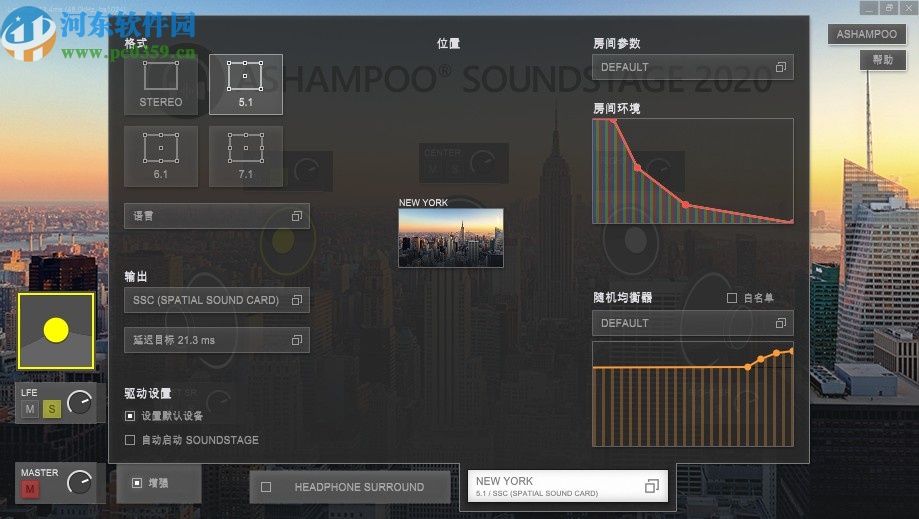Click the random equalizer bar graph
Image resolution: width=919 pixels, height=519 pixels.
pyautogui.click(x=693, y=394)
